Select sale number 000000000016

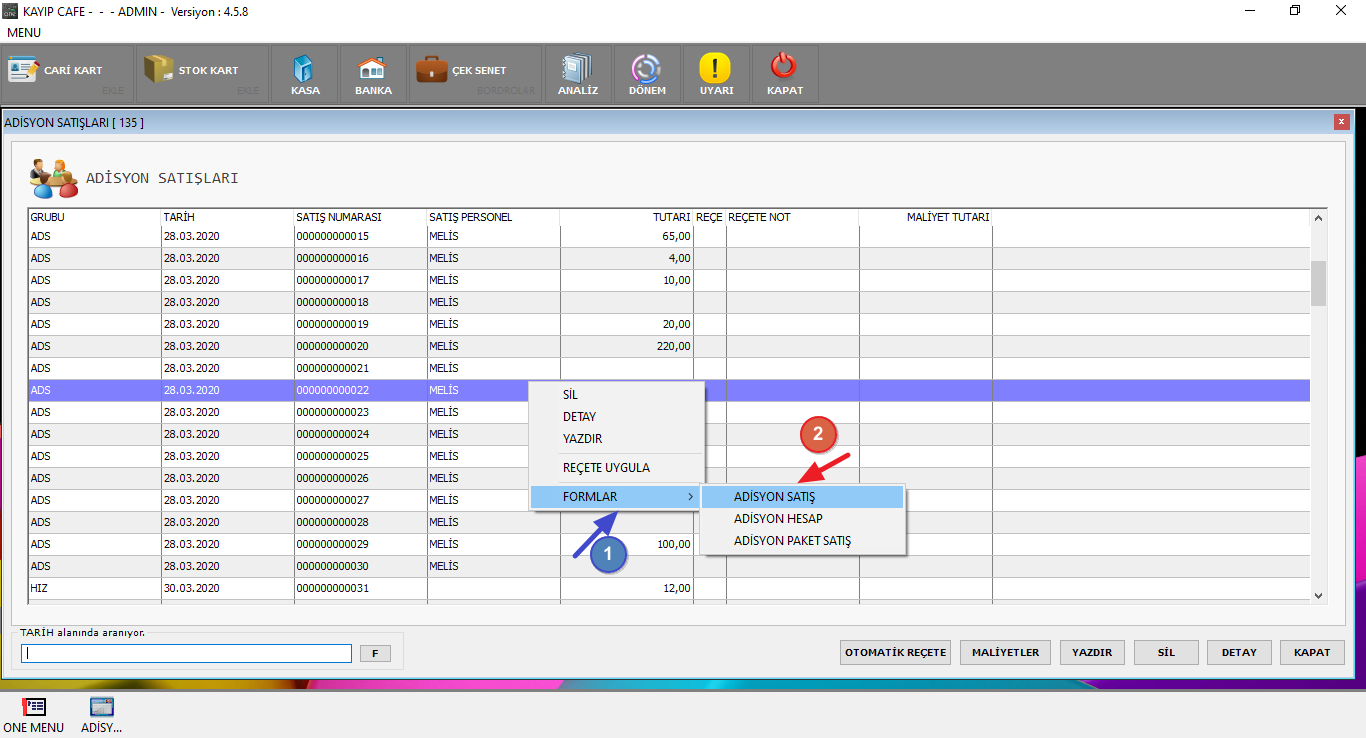[x=360, y=258]
